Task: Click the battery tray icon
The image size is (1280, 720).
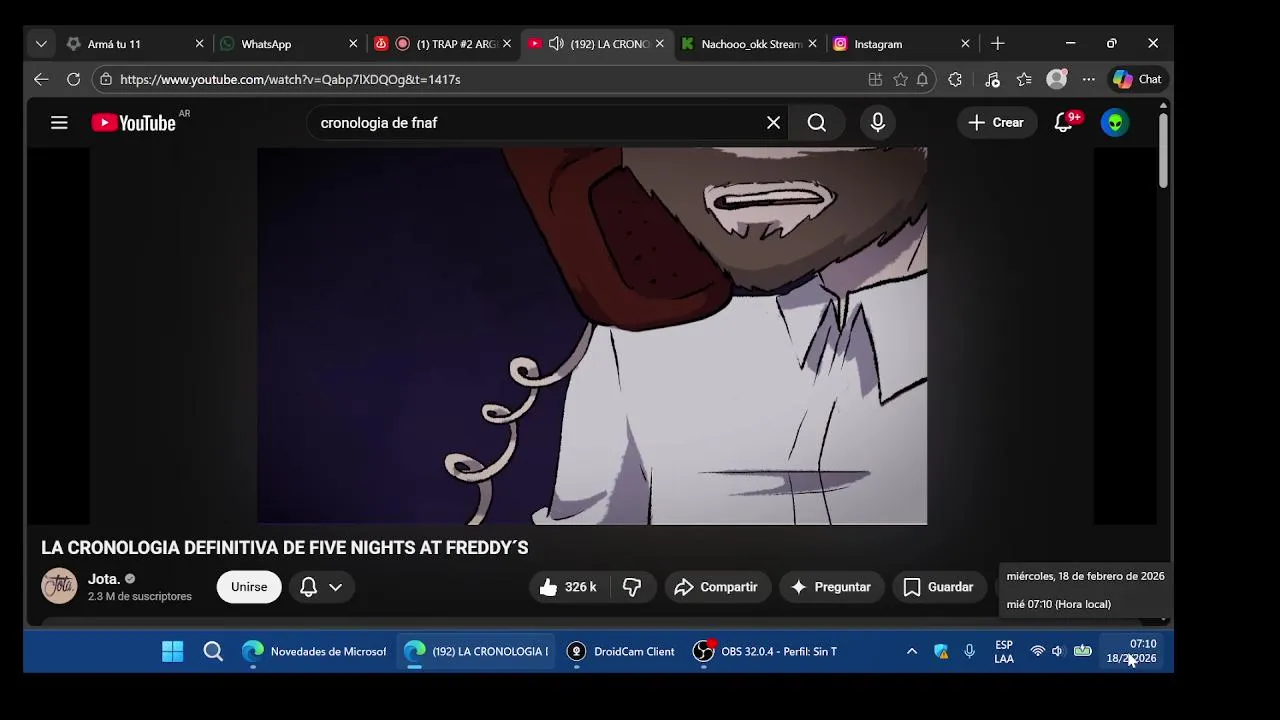Action: 1082,652
